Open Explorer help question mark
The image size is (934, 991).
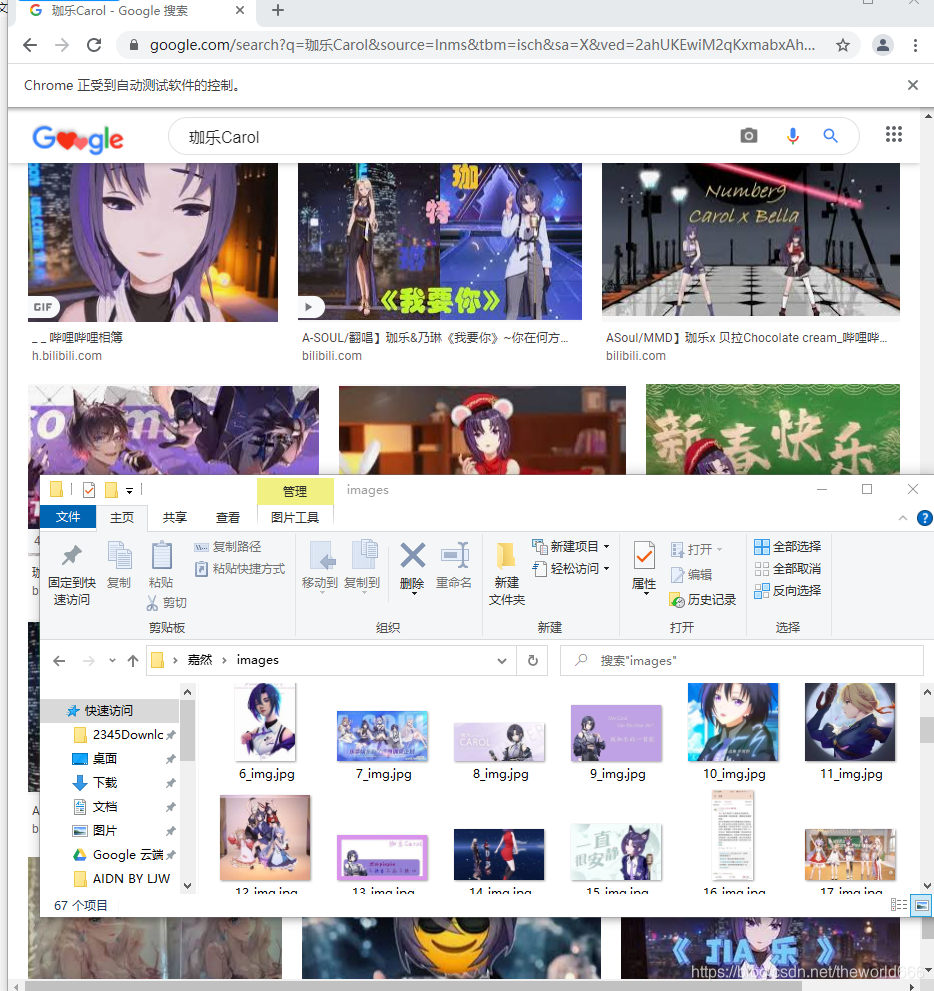tap(924, 518)
